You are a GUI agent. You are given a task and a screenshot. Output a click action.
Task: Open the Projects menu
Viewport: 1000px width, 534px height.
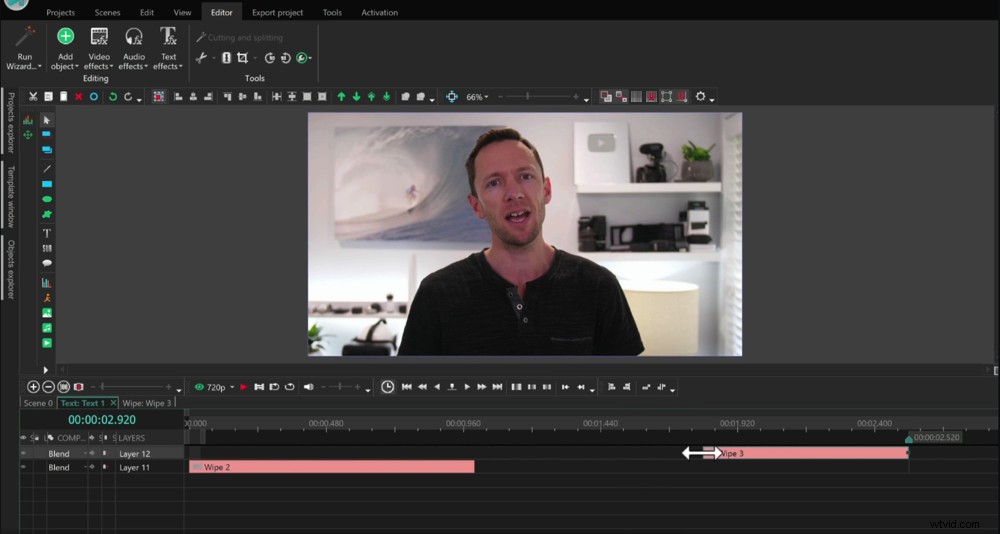tap(61, 12)
